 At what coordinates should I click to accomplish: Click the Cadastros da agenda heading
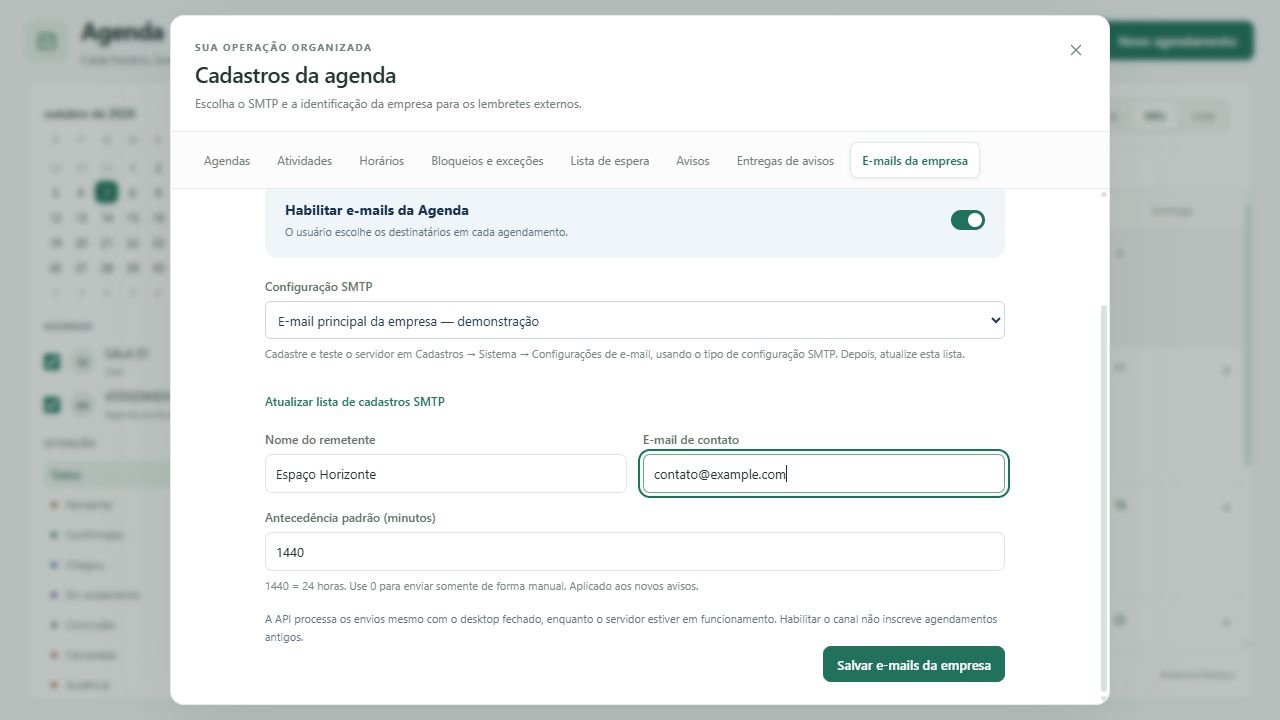(295, 76)
